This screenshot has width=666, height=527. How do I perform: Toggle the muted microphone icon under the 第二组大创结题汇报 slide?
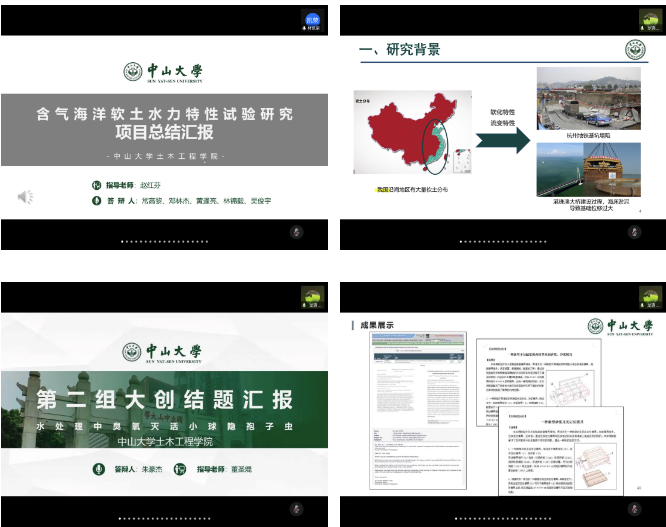pos(296,507)
